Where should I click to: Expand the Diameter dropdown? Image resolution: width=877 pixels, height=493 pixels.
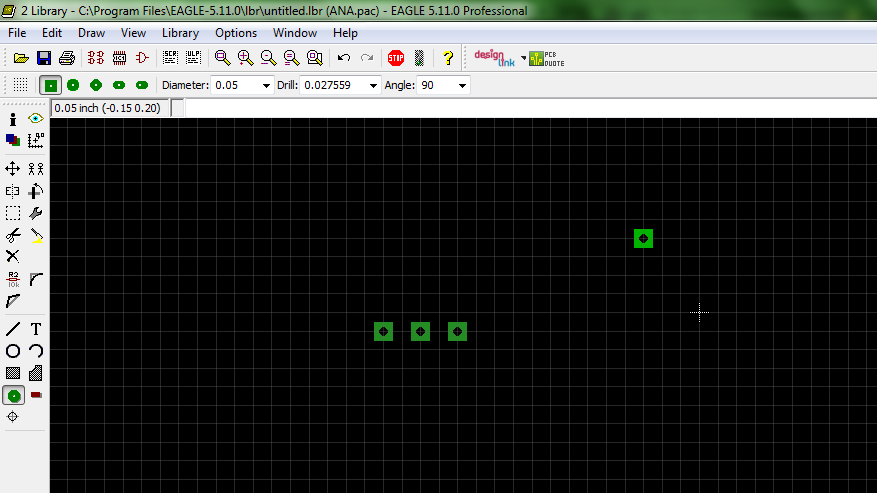266,86
